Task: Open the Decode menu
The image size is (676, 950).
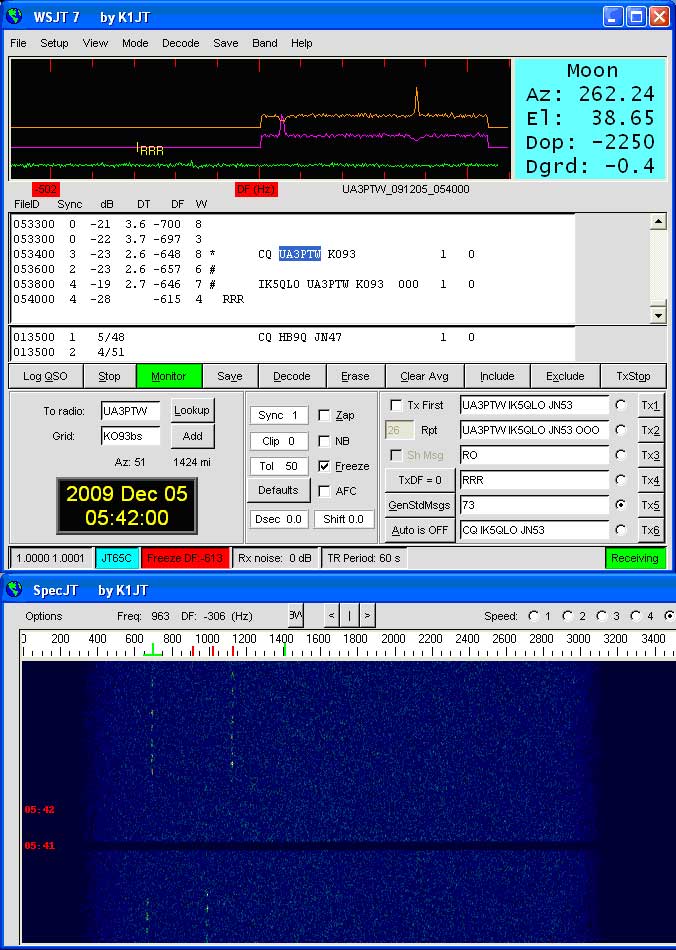Action: pos(181,43)
